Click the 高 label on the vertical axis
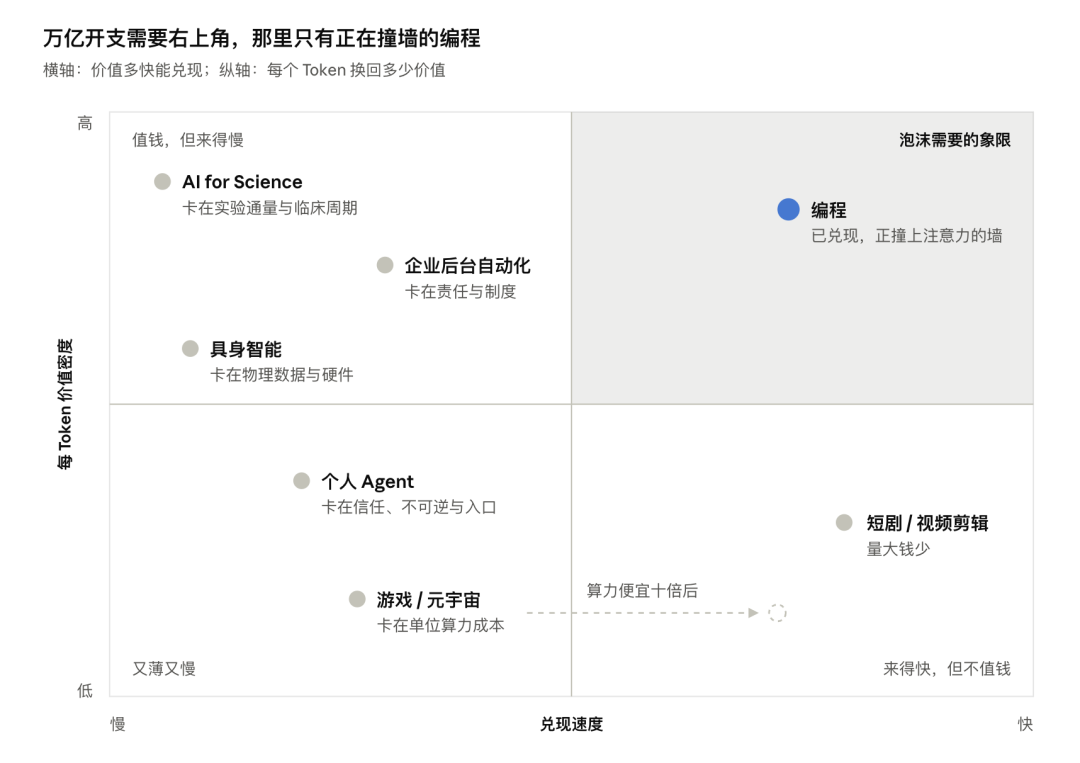Image resolution: width=1080 pixels, height=763 pixels. click(85, 123)
